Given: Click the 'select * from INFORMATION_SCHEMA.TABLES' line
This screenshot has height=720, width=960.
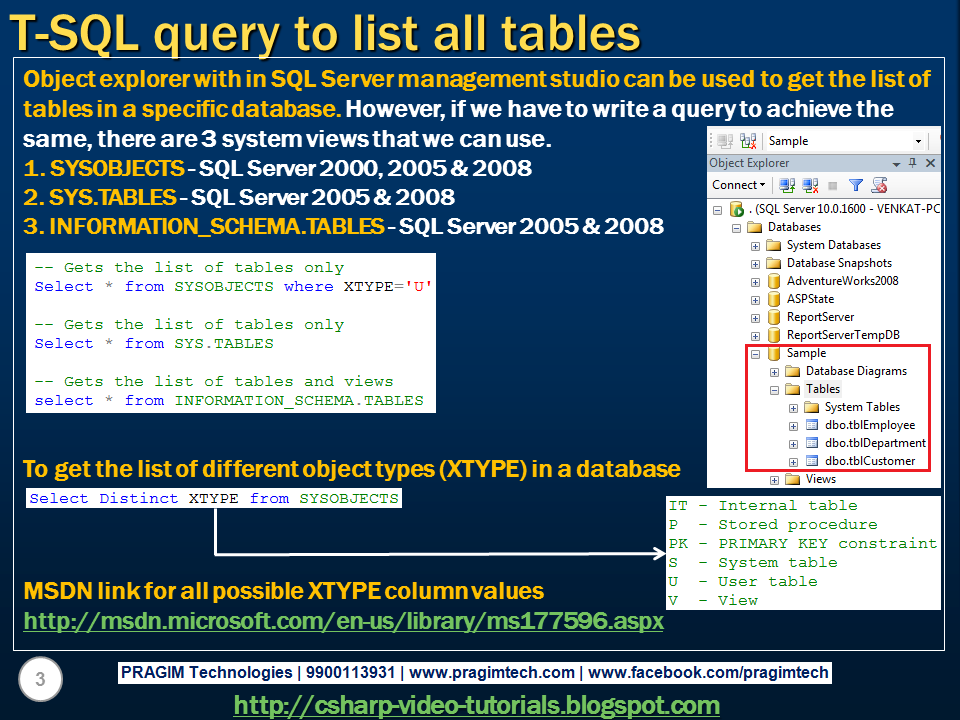Looking at the screenshot, I should click(229, 400).
